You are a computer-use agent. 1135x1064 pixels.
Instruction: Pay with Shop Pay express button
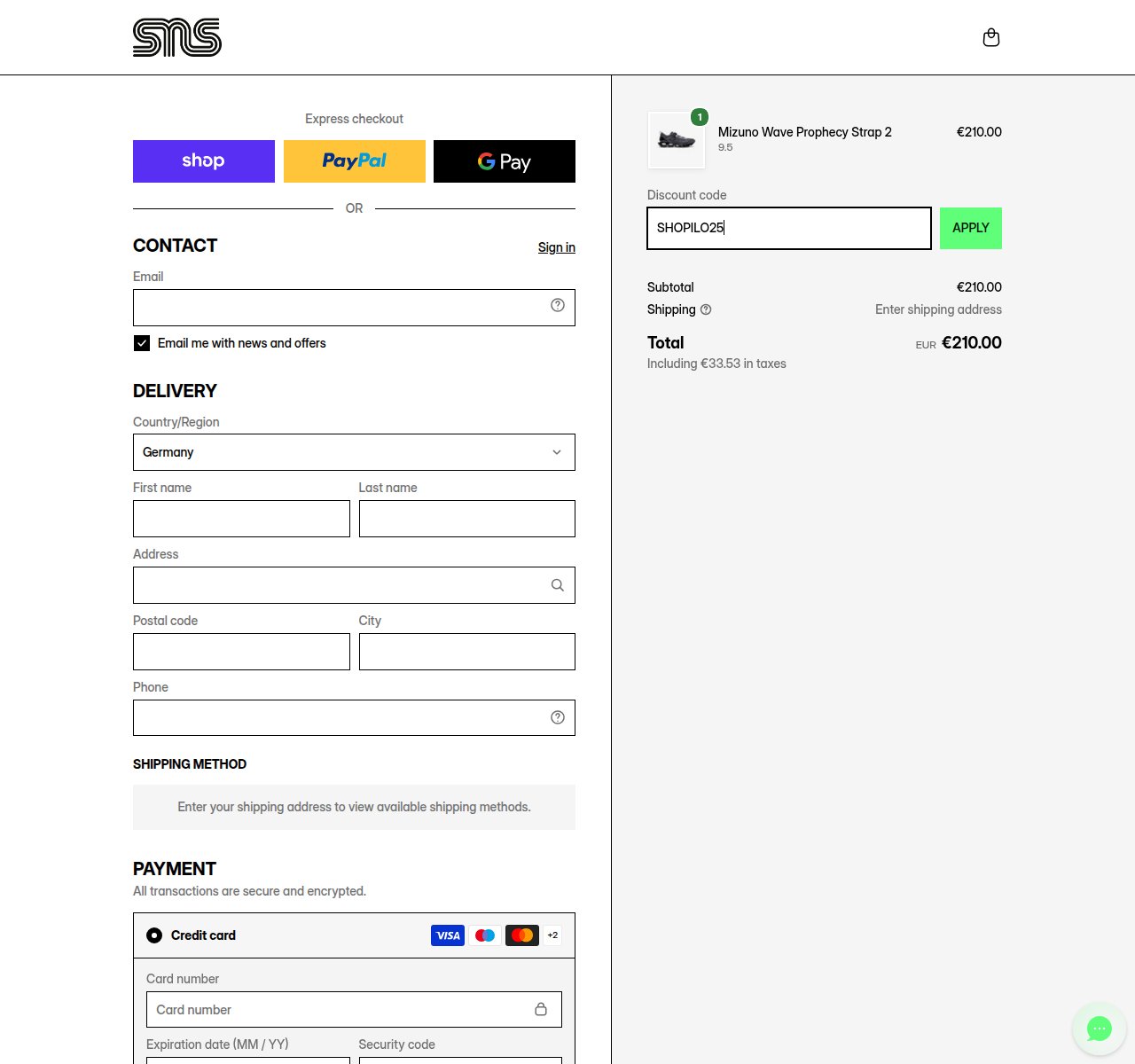(x=204, y=161)
